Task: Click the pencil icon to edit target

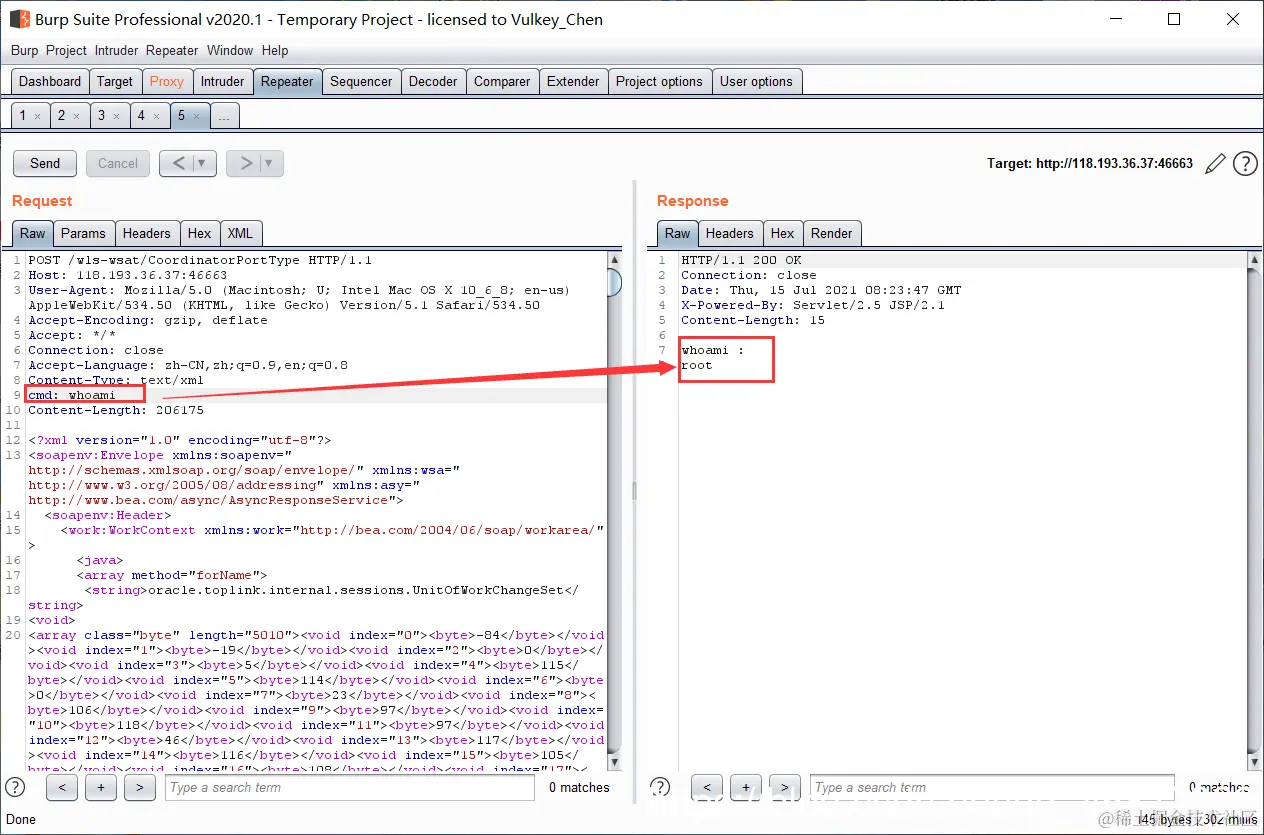Action: click(1215, 164)
